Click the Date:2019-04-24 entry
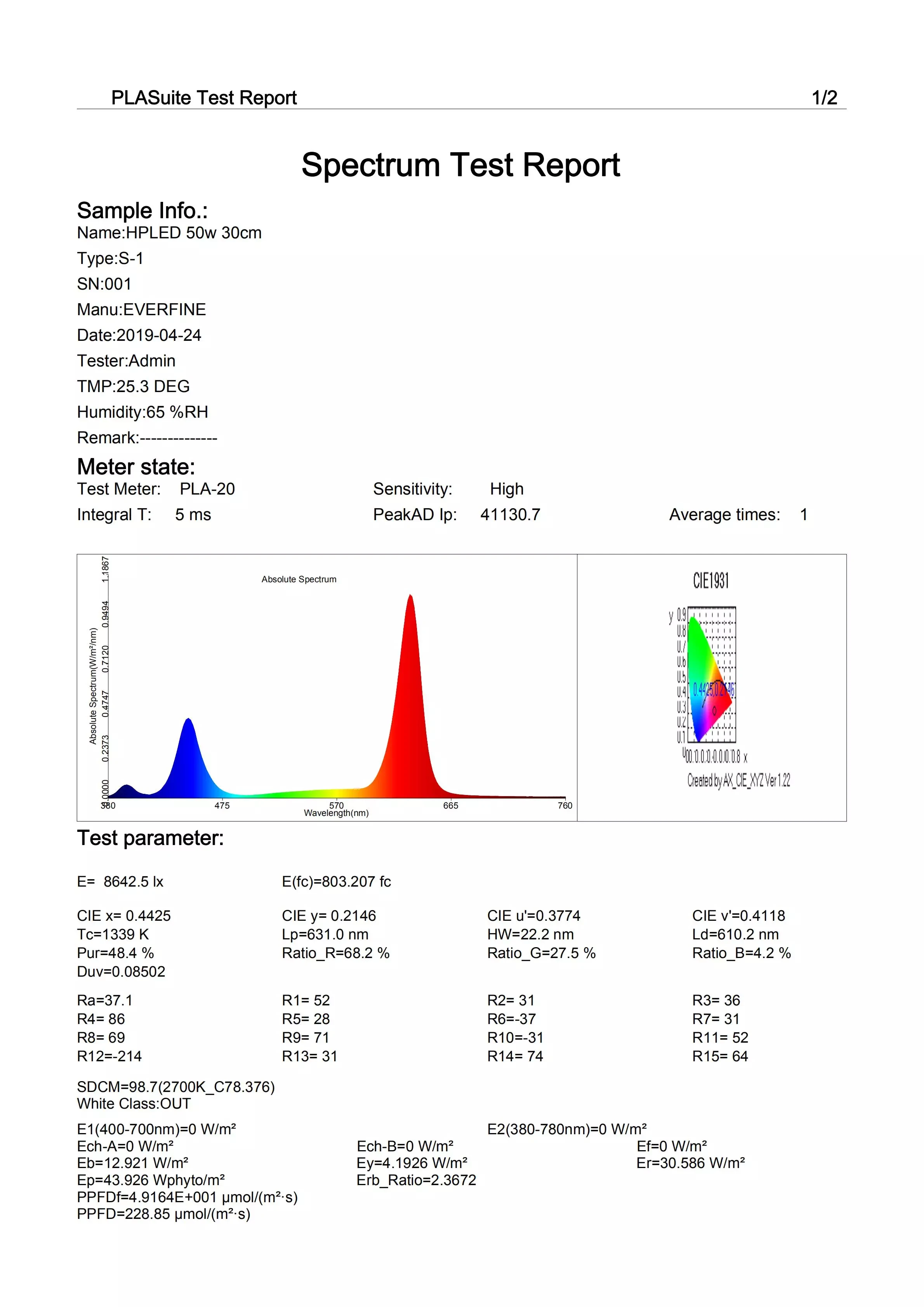The height and width of the screenshot is (1307, 924). point(139,335)
